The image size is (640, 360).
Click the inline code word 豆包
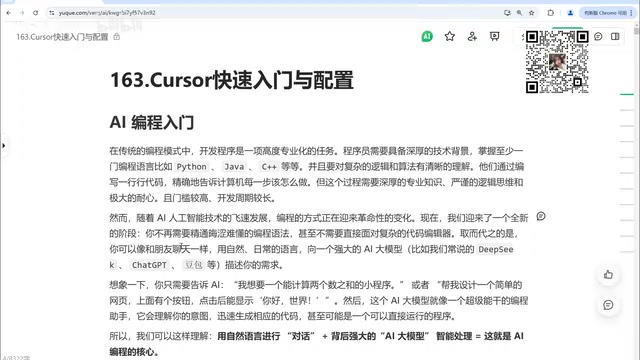coord(193,265)
